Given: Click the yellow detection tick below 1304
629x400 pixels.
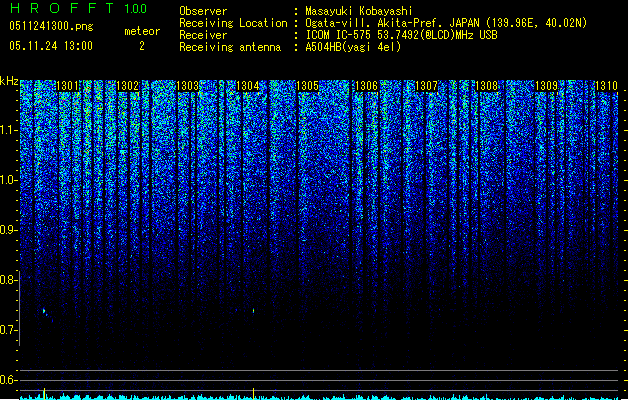Looking at the screenshot, I should [254, 394].
